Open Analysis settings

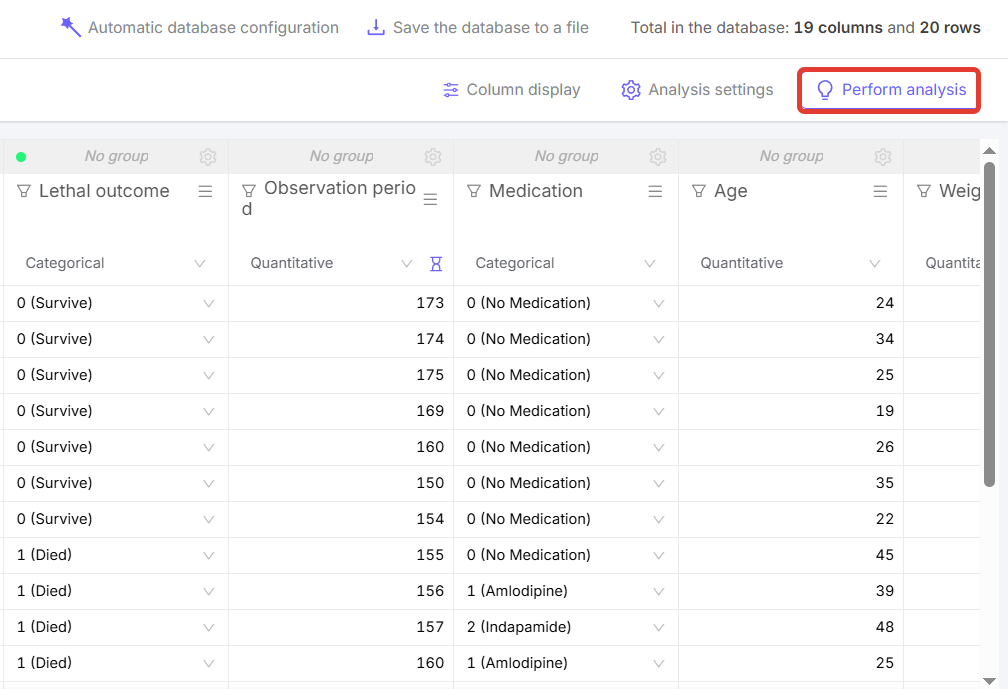[697, 90]
